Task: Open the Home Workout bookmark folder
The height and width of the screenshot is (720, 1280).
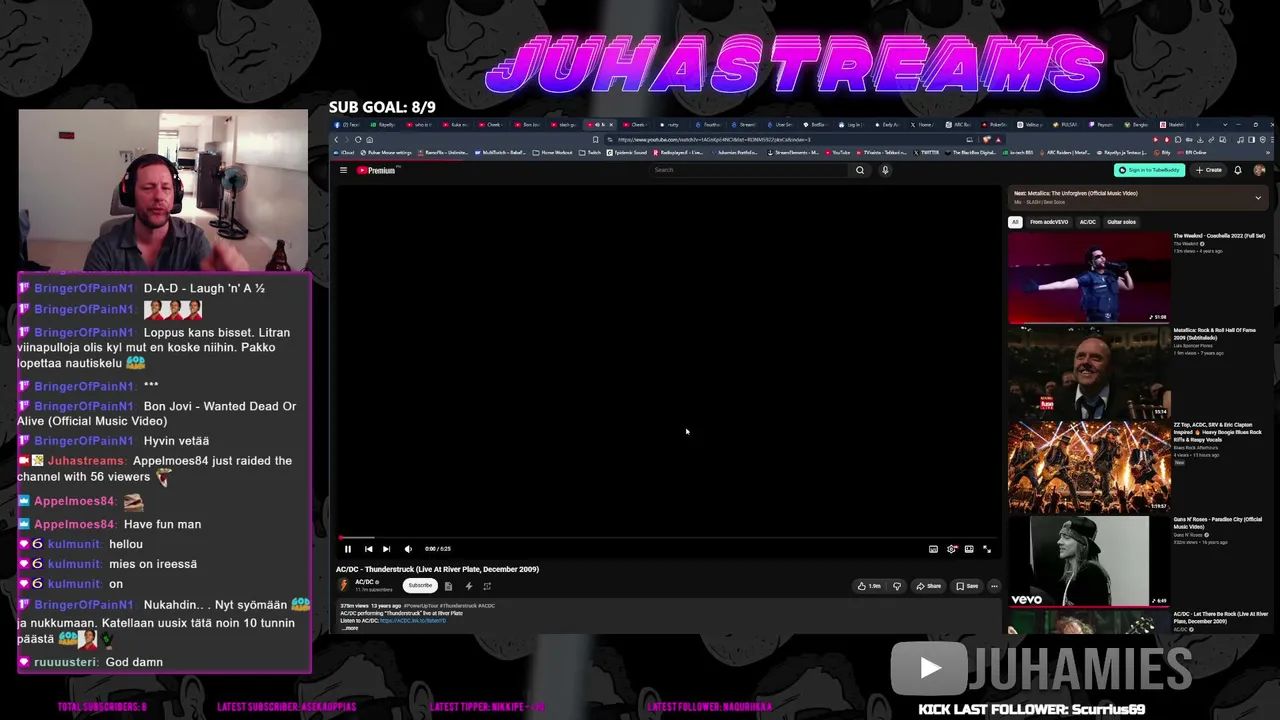Action: (x=554, y=153)
